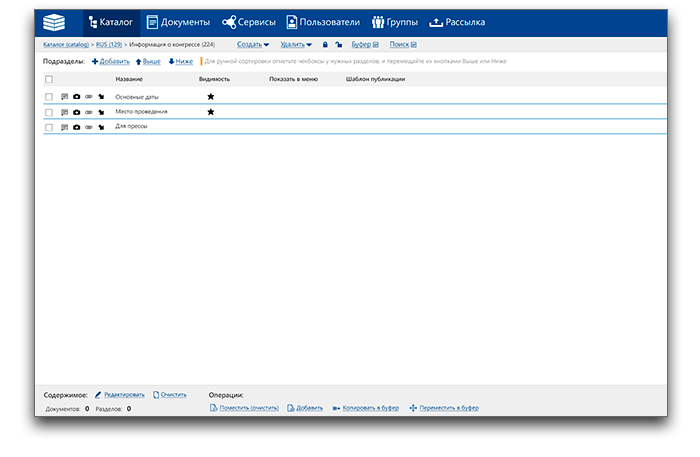This screenshot has width=700, height=457.
Task: Click the RUS (129) breadcrumb link
Action: 108,45
